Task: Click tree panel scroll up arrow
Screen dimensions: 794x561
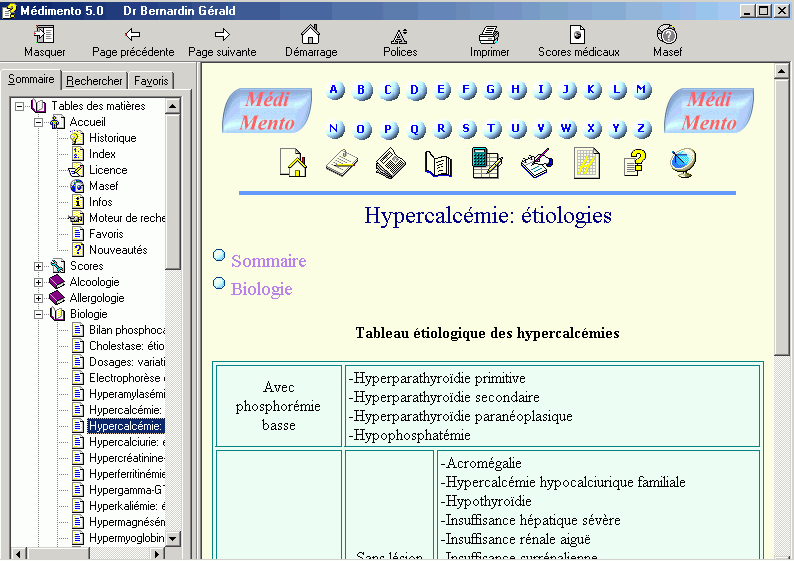Action: click(173, 106)
